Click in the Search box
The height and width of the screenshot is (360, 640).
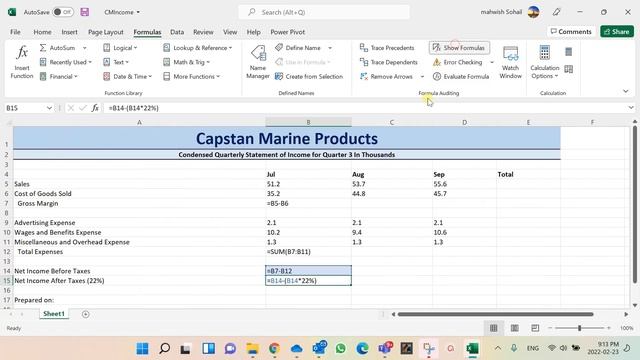pyautogui.click(x=324, y=12)
